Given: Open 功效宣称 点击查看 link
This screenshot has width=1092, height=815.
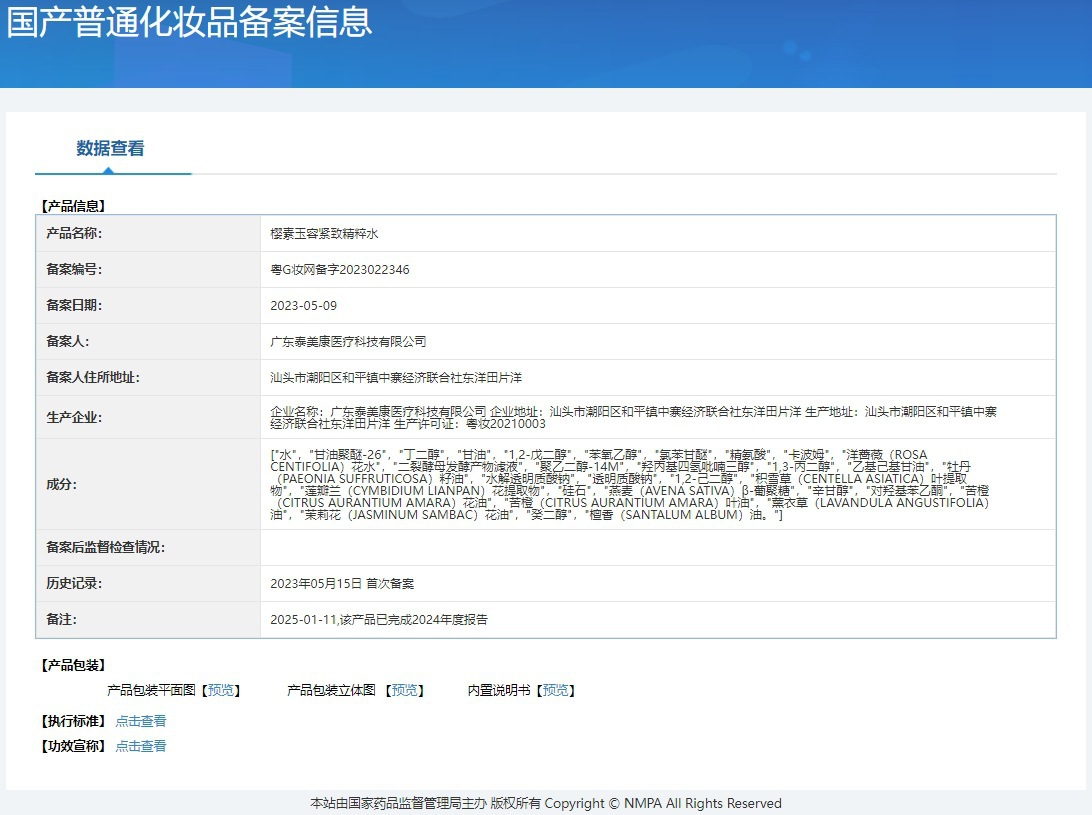Looking at the screenshot, I should pos(141,746).
